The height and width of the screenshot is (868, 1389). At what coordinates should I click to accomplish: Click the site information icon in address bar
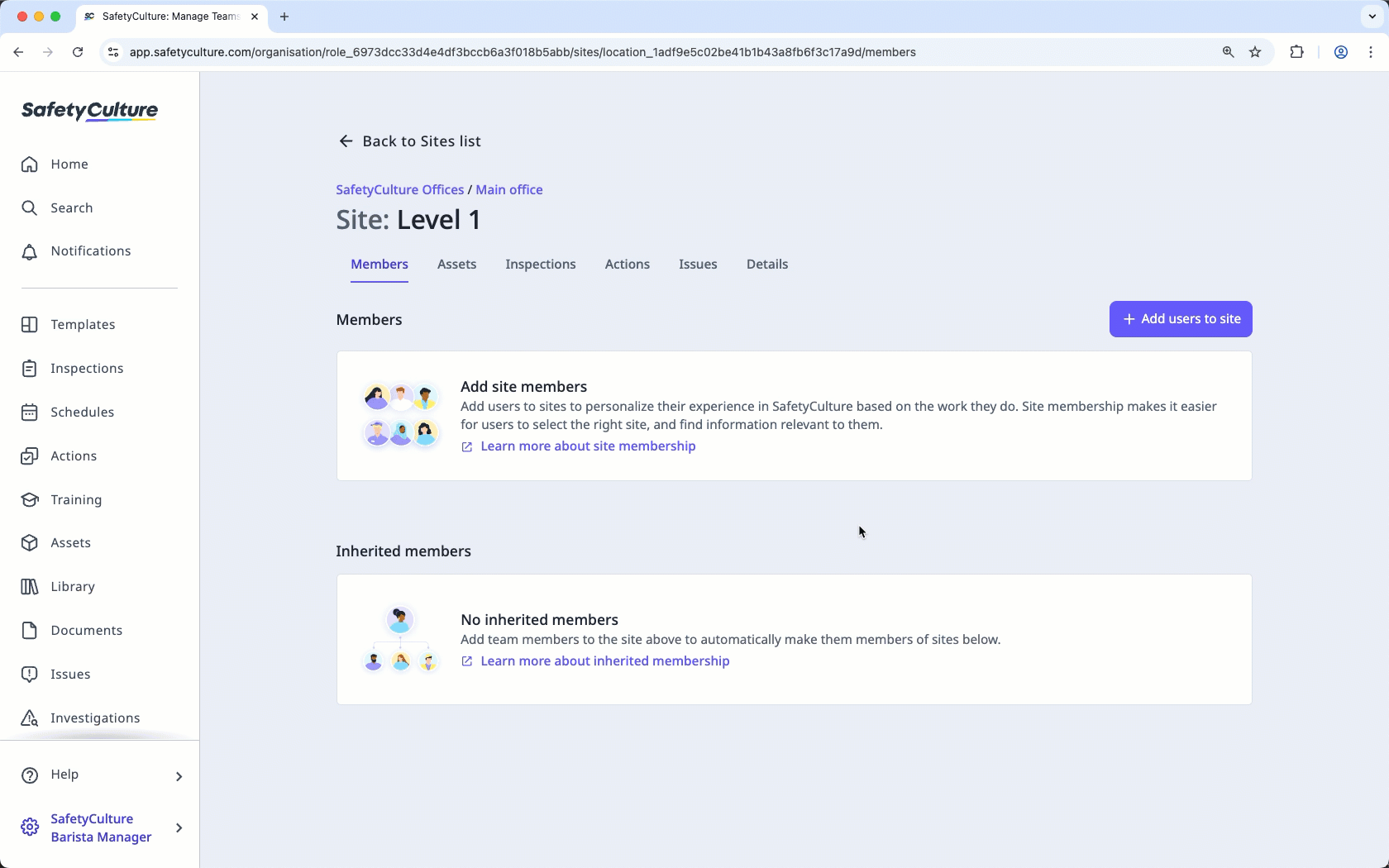click(113, 52)
